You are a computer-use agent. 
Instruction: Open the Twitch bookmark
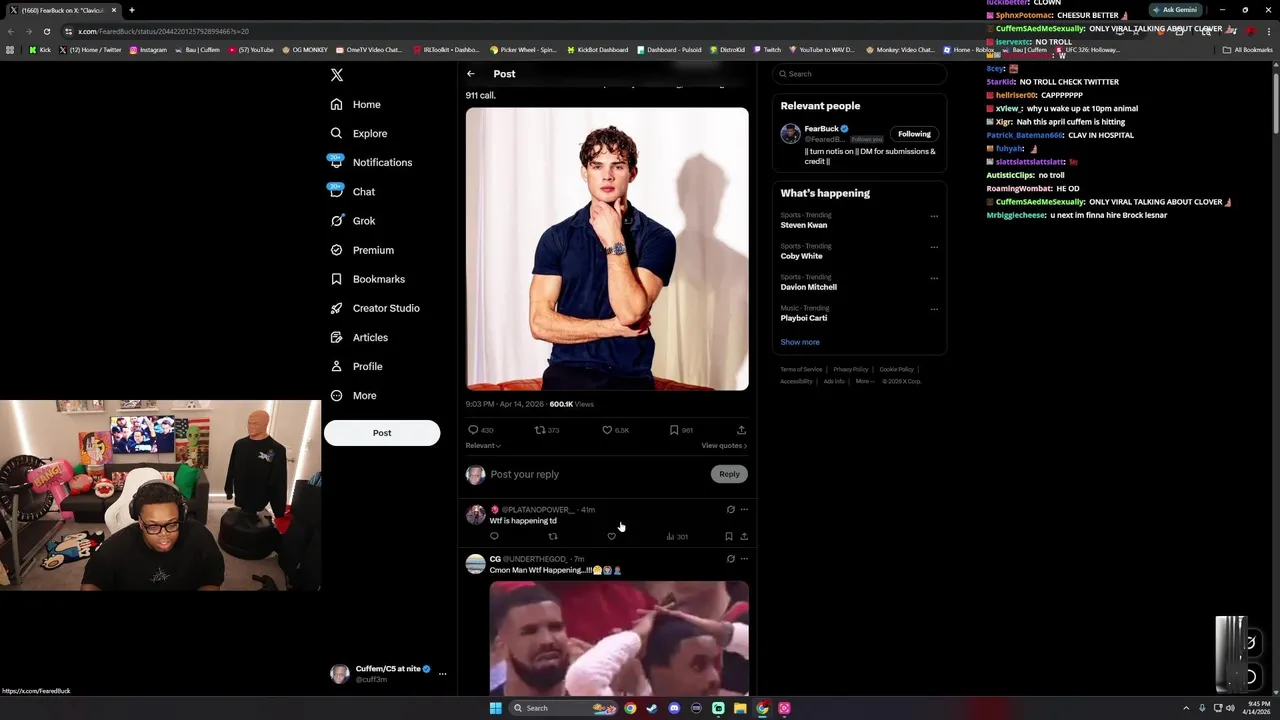tap(767, 50)
